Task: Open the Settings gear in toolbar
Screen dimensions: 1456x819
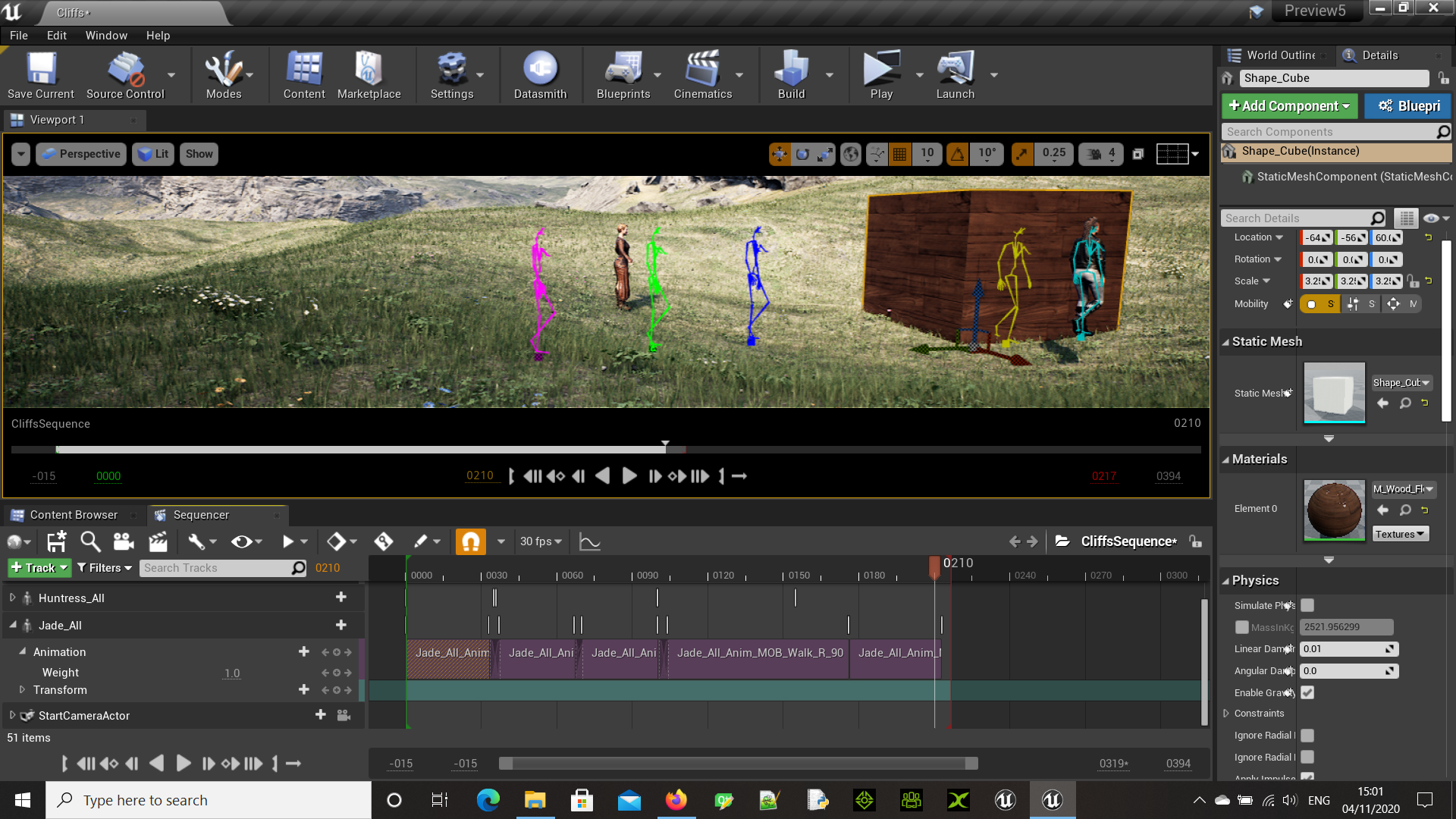Action: click(452, 75)
